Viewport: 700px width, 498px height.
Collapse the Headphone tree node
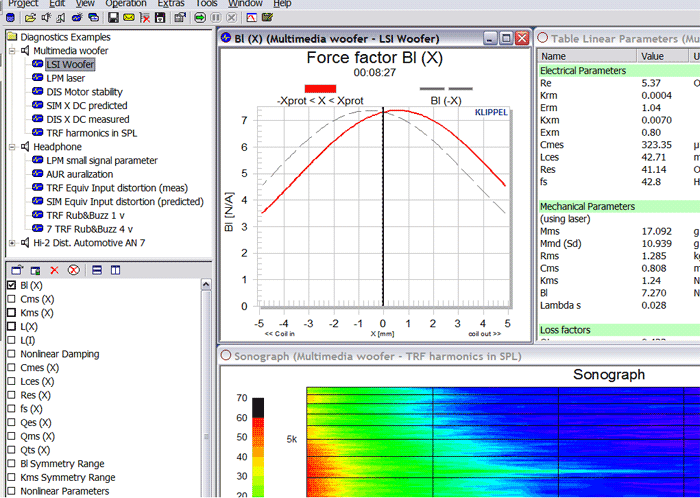(x=11, y=146)
